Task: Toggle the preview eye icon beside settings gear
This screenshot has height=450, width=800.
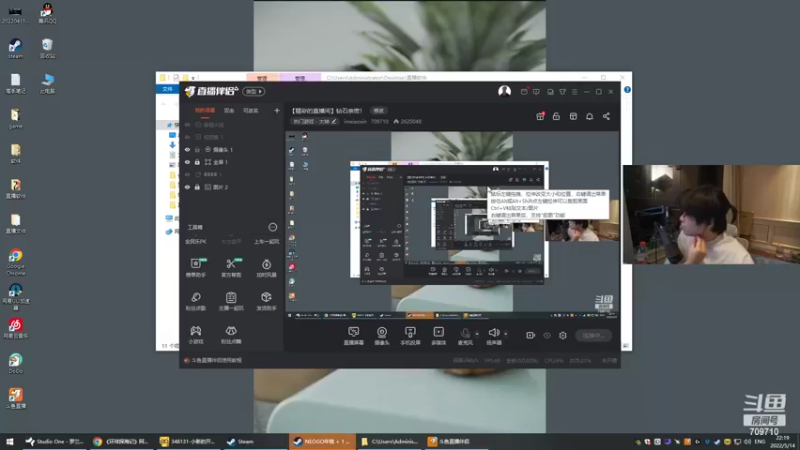Action: tap(547, 335)
